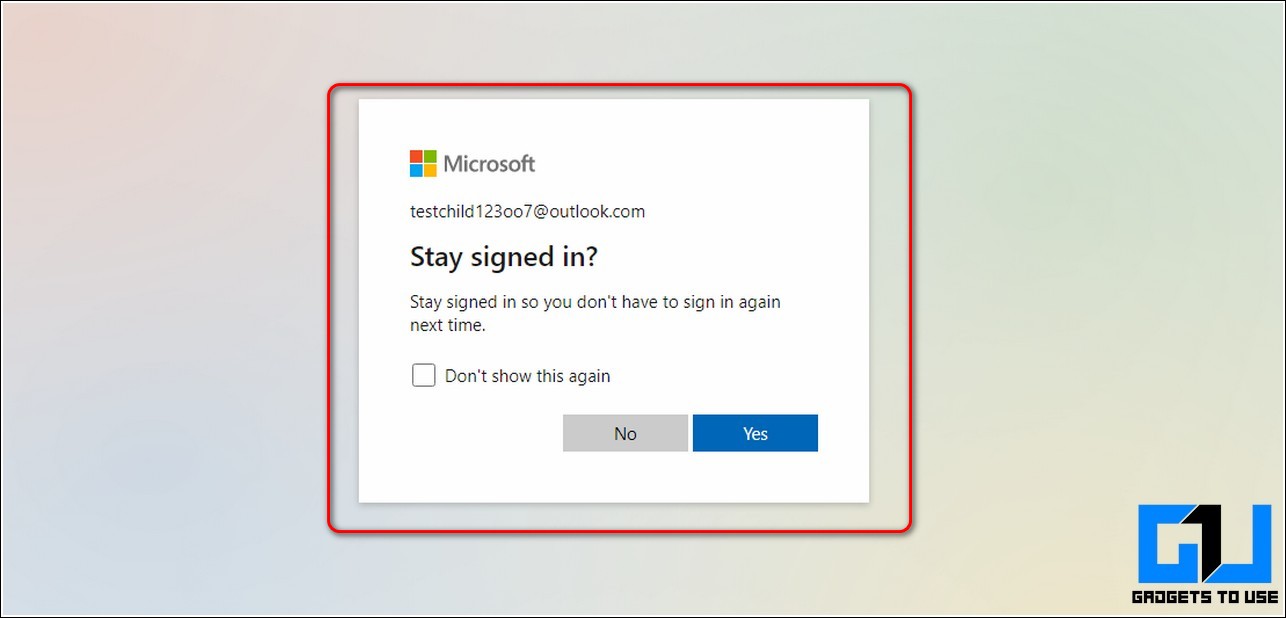Click the Microsoft wordmark text
The width and height of the screenshot is (1286, 618).
(x=489, y=164)
